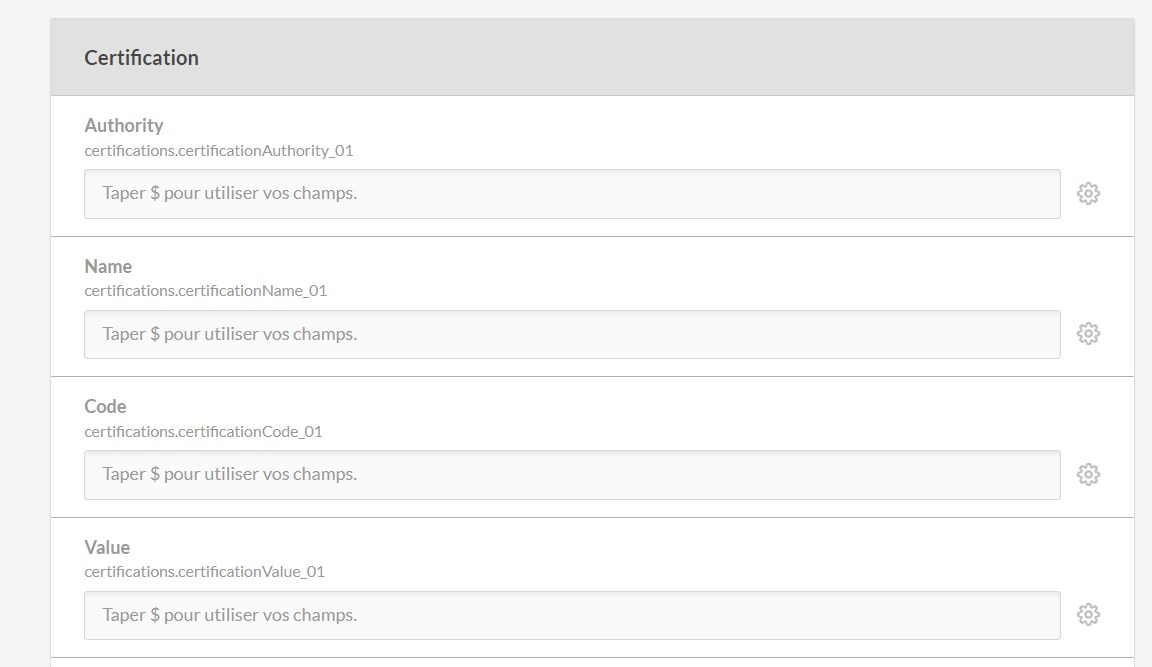1152x667 pixels.
Task: Focus the Authority text input field
Action: point(572,193)
